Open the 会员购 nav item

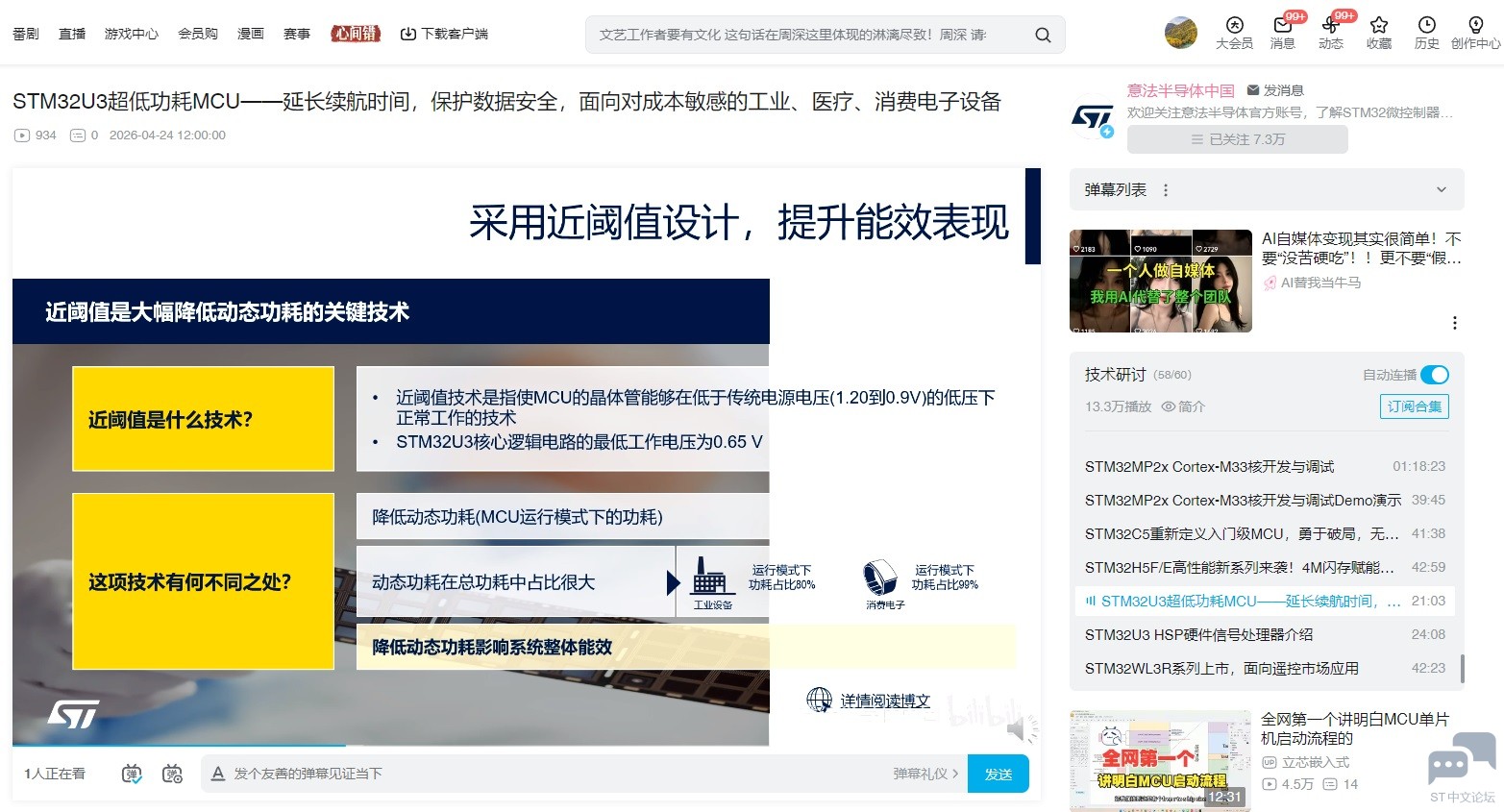tap(198, 34)
